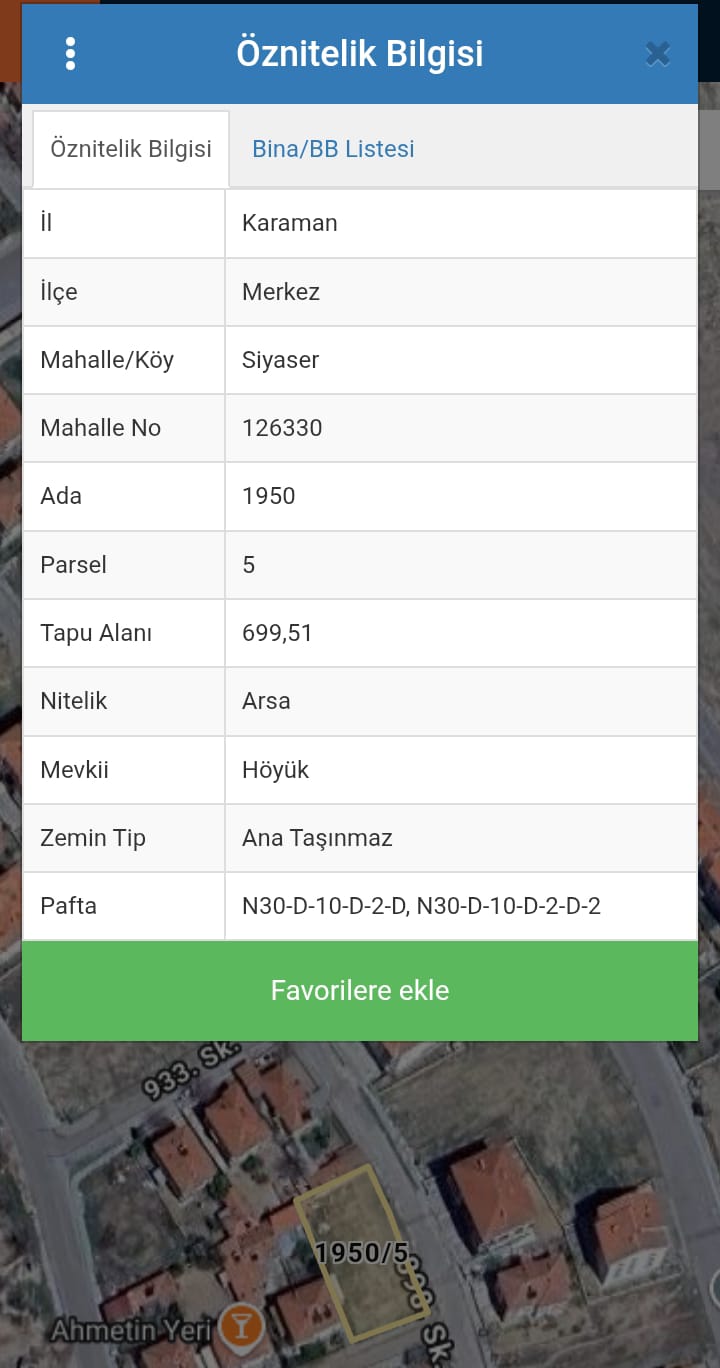Click the Mevkii value Höyük
Viewport: 720px width, 1368px height.
point(276,770)
